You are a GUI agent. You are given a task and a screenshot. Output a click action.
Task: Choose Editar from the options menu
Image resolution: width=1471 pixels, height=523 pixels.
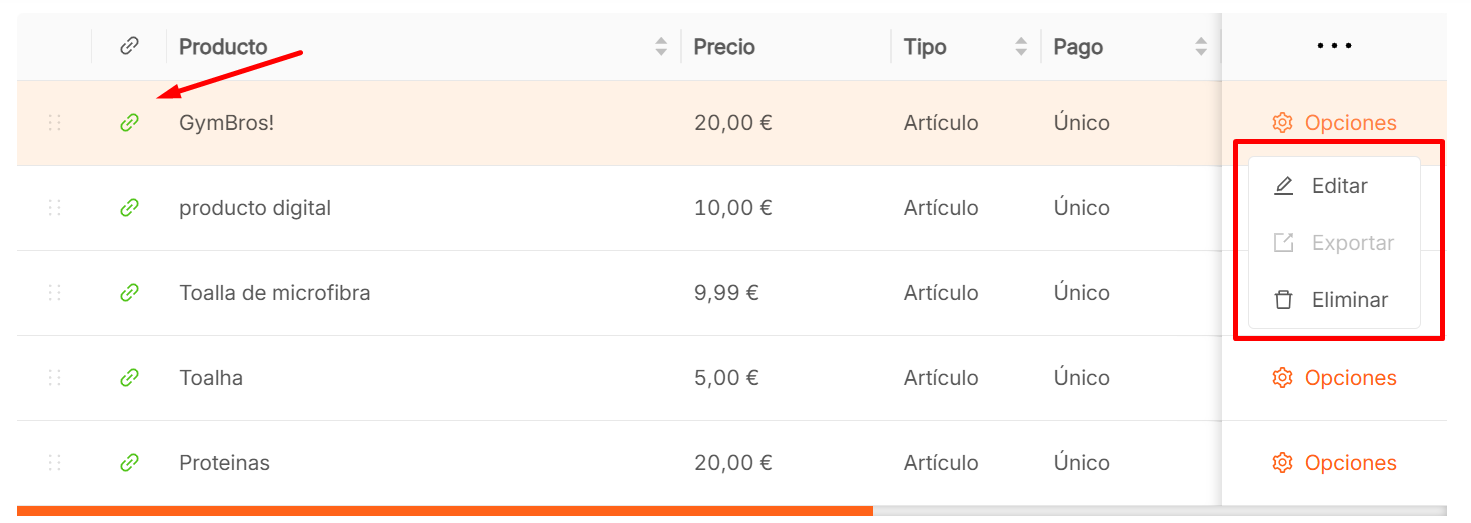[x=1338, y=186]
